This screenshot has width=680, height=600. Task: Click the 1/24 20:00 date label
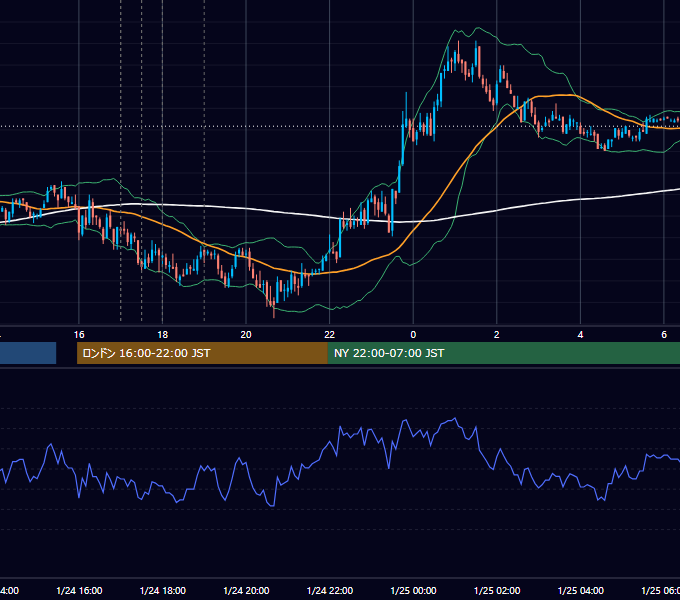246,590
